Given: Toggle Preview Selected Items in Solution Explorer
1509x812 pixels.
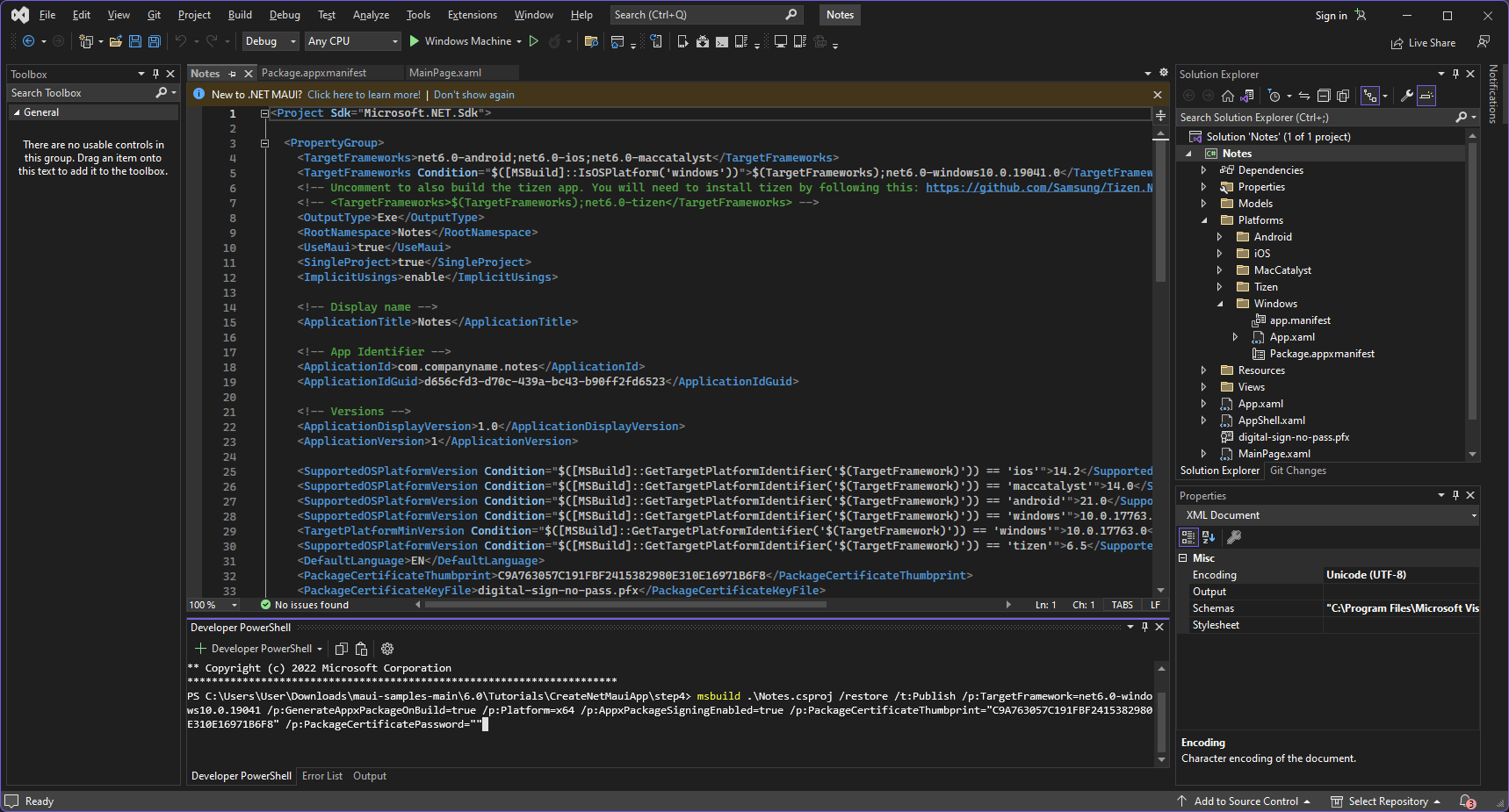Looking at the screenshot, I should point(1426,96).
